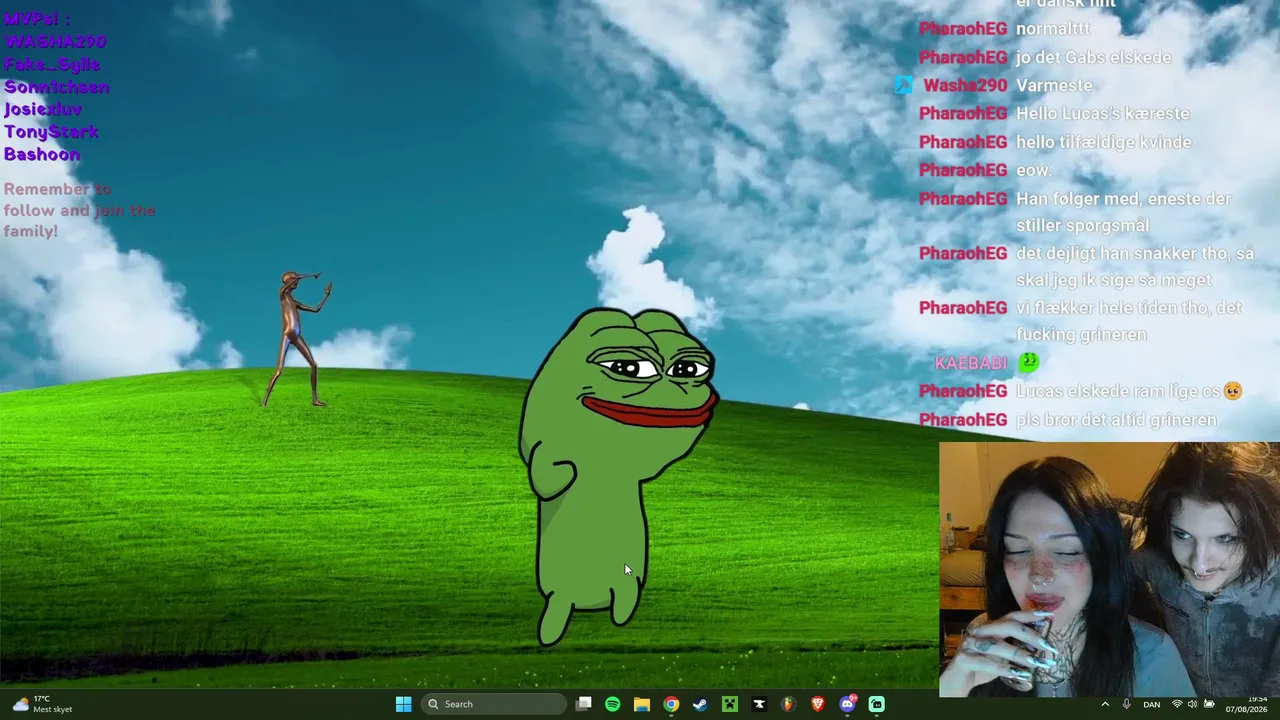Image resolution: width=1280 pixels, height=720 pixels.
Task: Click the 'normalttt' chat message
Action: coord(1053,29)
